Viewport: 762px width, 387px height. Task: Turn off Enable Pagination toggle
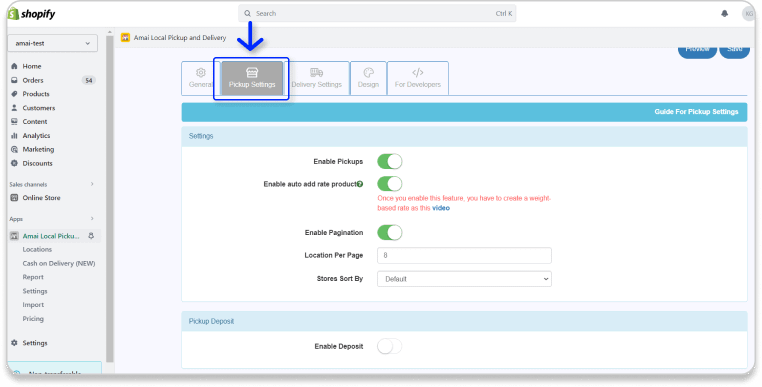click(390, 232)
